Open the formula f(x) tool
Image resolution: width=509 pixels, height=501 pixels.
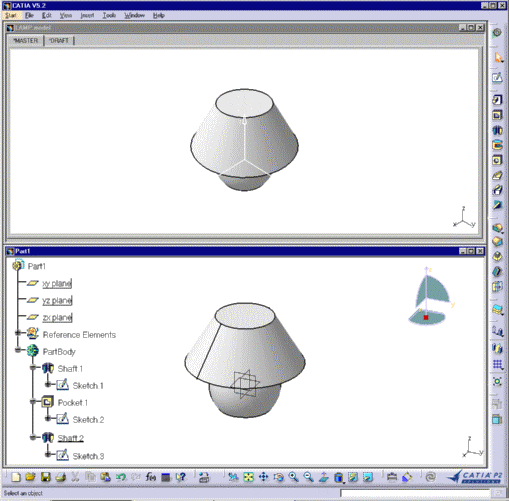(151, 477)
